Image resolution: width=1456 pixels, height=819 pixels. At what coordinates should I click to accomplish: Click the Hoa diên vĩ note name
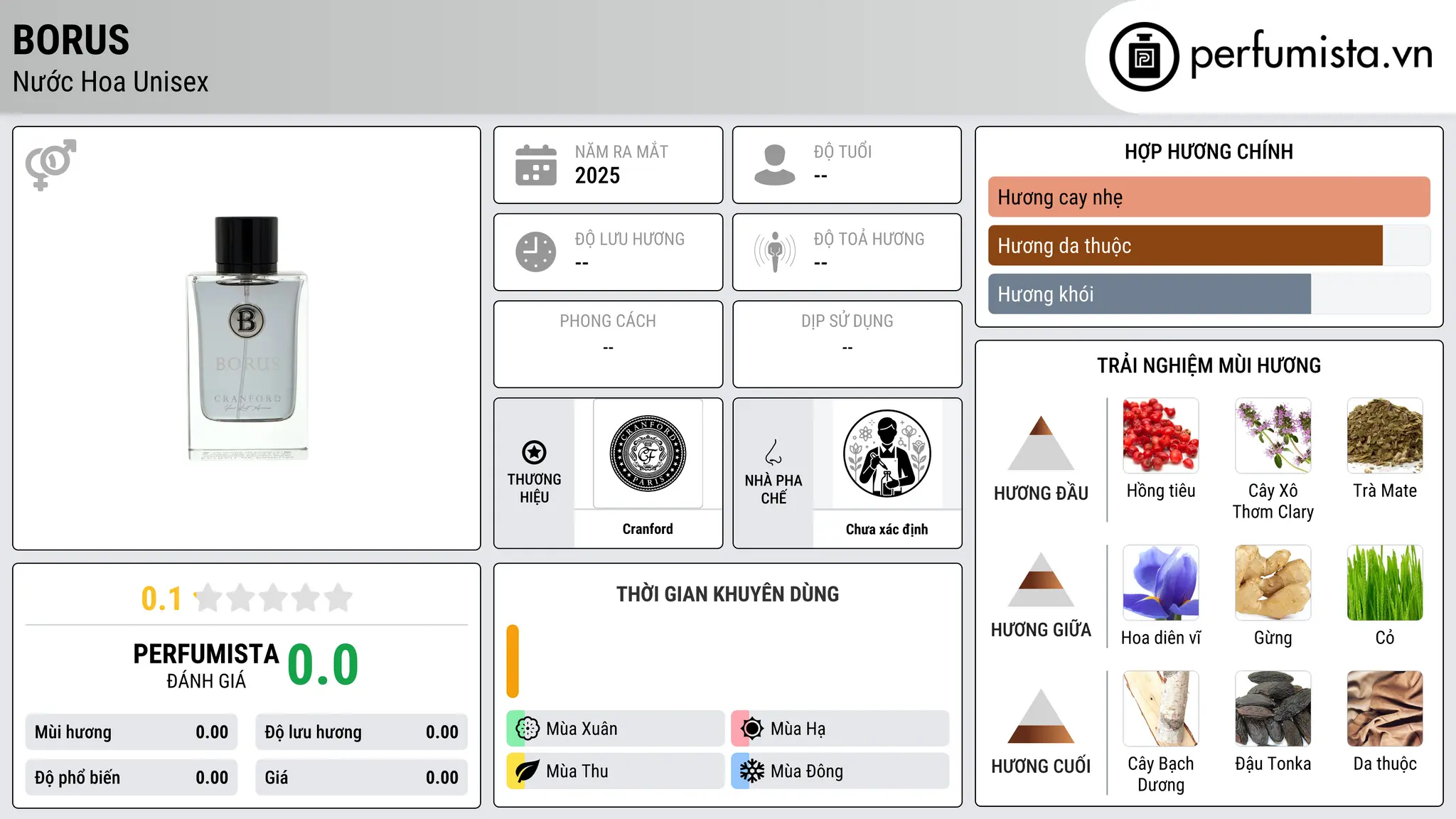[1161, 638]
